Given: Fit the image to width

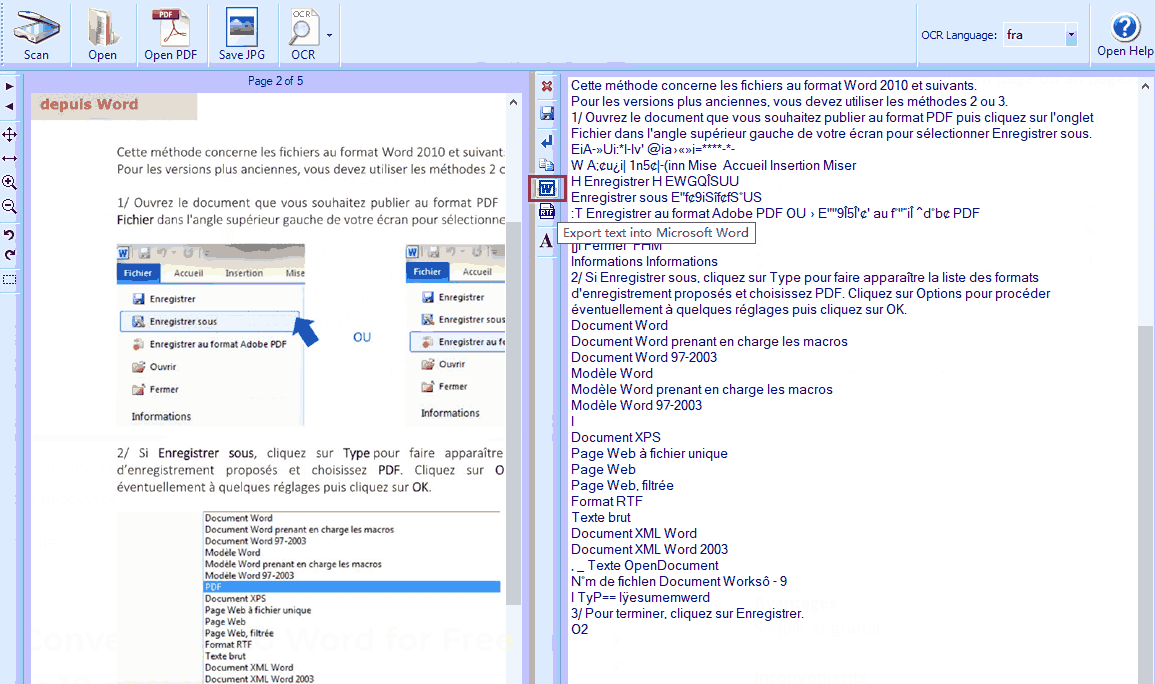Looking at the screenshot, I should point(10,158).
